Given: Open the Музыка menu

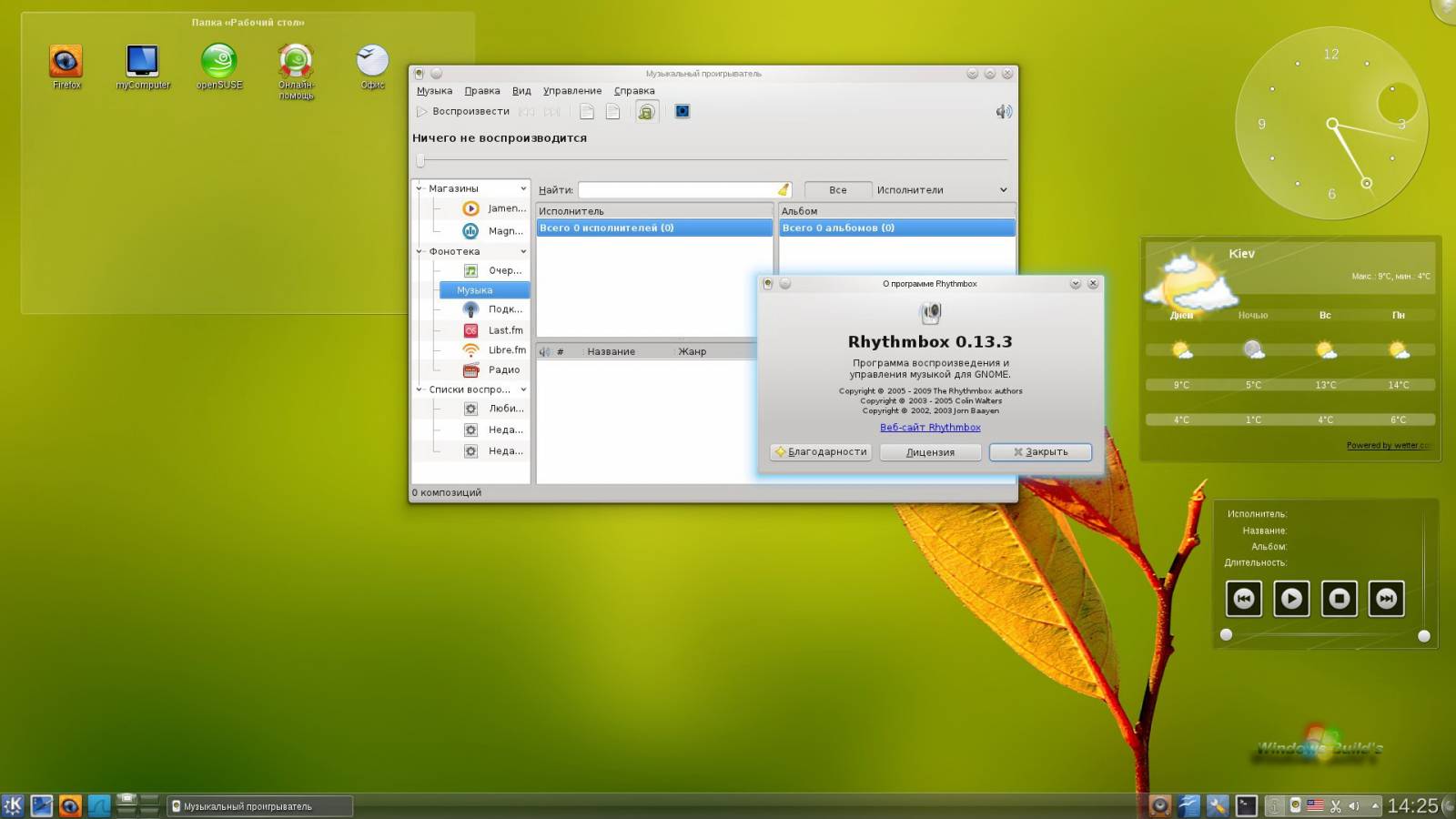Looking at the screenshot, I should (x=434, y=90).
